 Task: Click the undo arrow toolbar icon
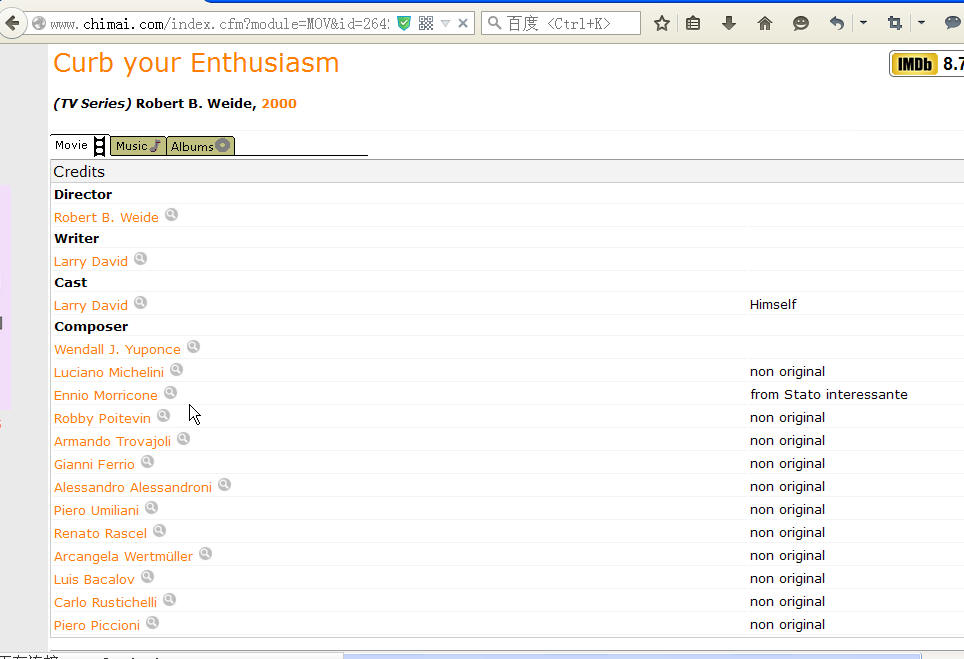tap(837, 23)
